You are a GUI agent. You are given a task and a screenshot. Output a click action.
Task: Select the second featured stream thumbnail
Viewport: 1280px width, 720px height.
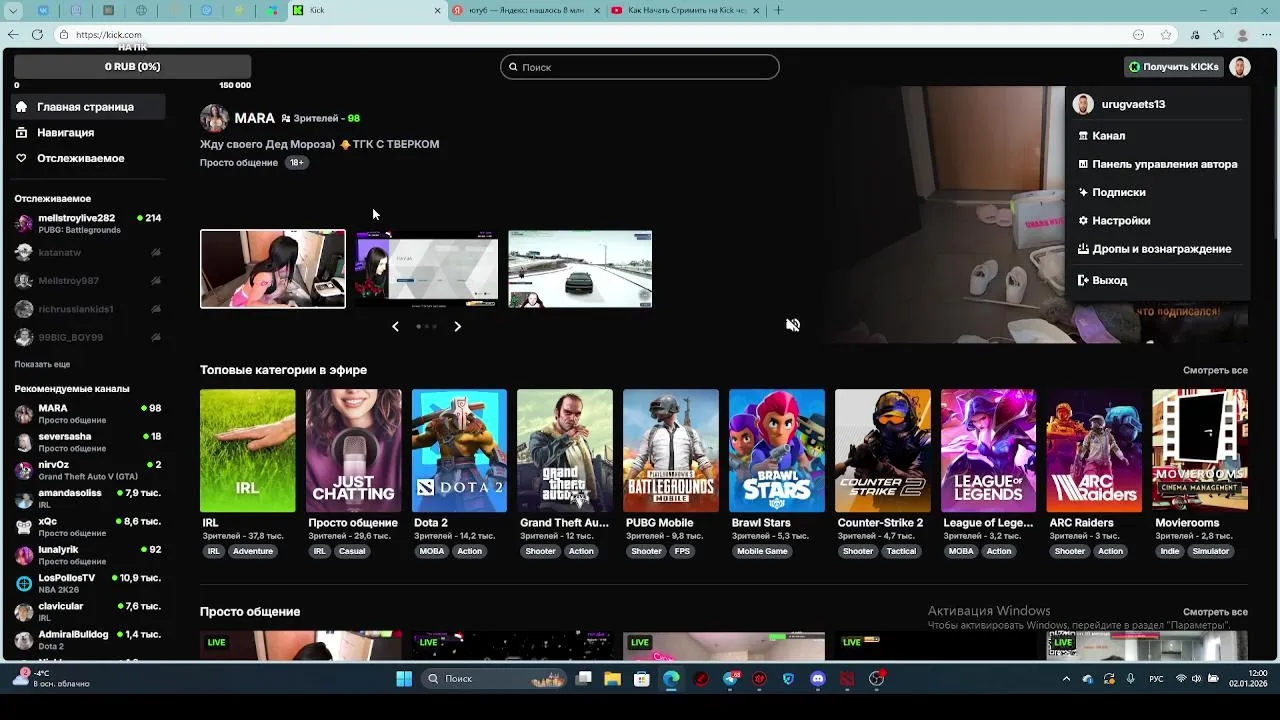427,269
